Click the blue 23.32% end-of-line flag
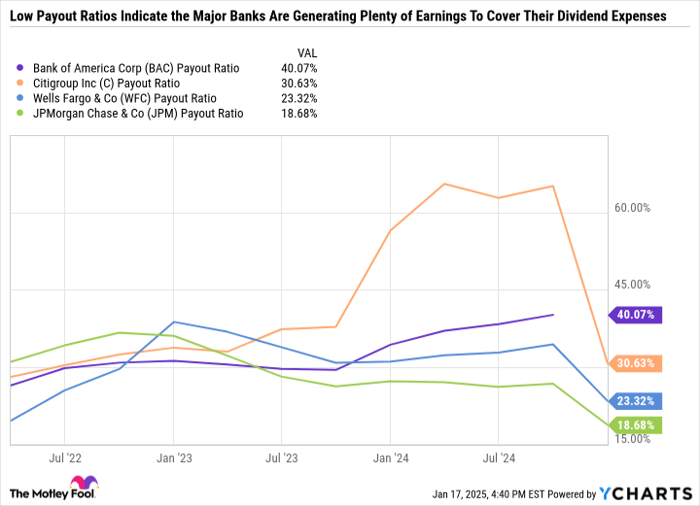This screenshot has height=506, width=700. pyautogui.click(x=635, y=401)
